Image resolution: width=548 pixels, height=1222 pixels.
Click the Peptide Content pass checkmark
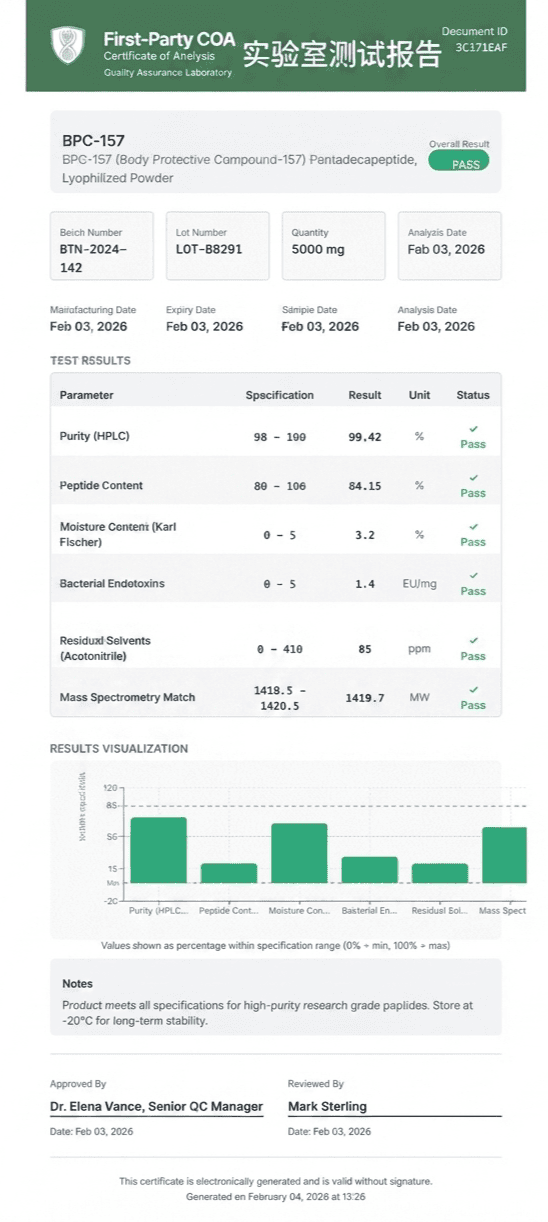(473, 478)
